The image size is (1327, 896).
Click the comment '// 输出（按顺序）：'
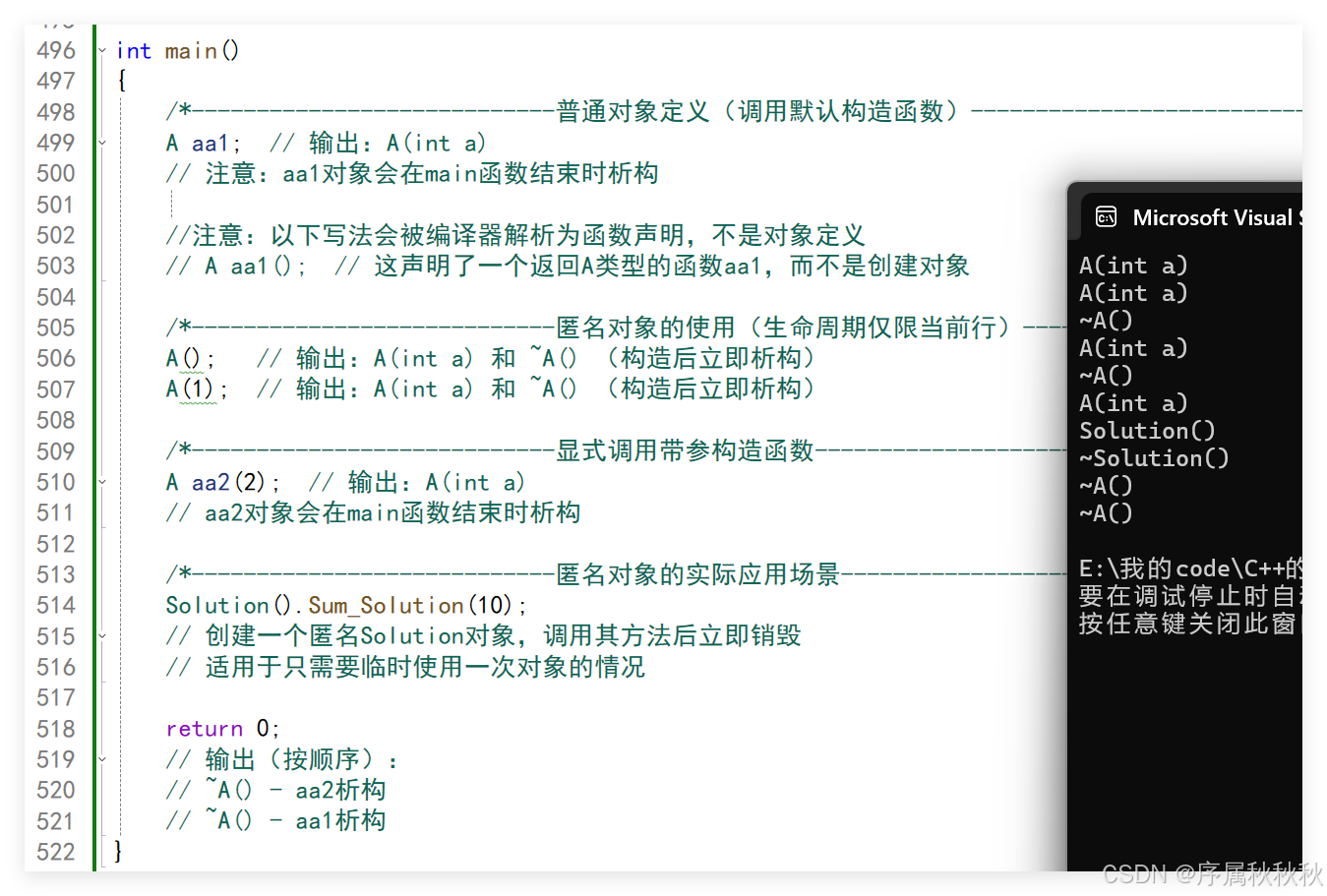[x=282, y=759]
